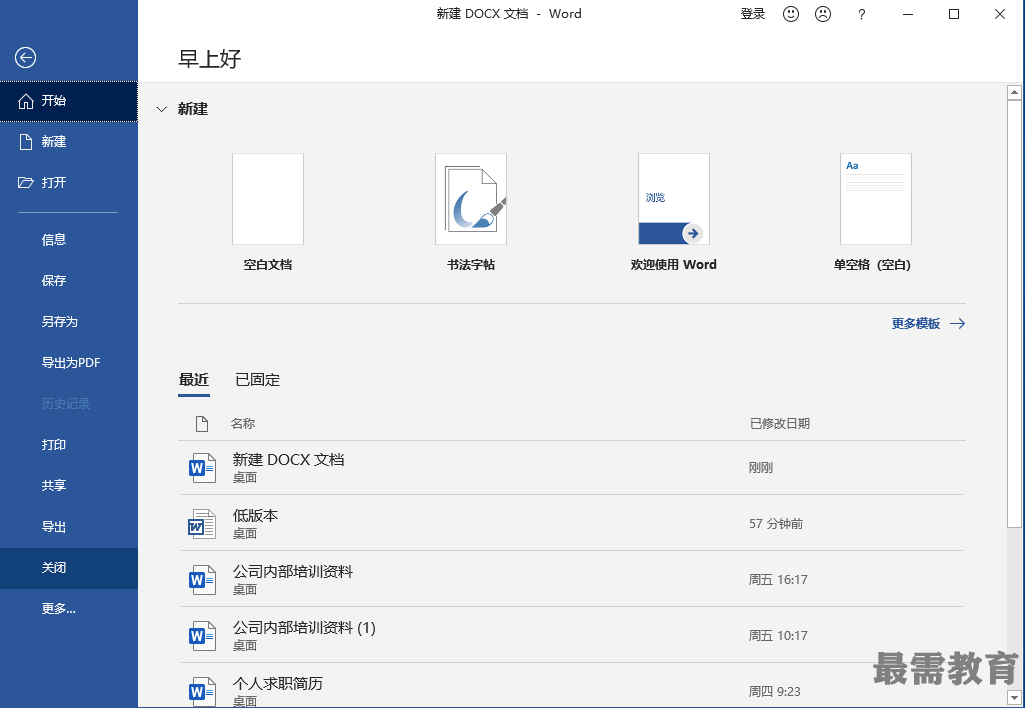The height and width of the screenshot is (708, 1025).
Task: Click the old Word icon of 低版本
Action: click(x=202, y=524)
